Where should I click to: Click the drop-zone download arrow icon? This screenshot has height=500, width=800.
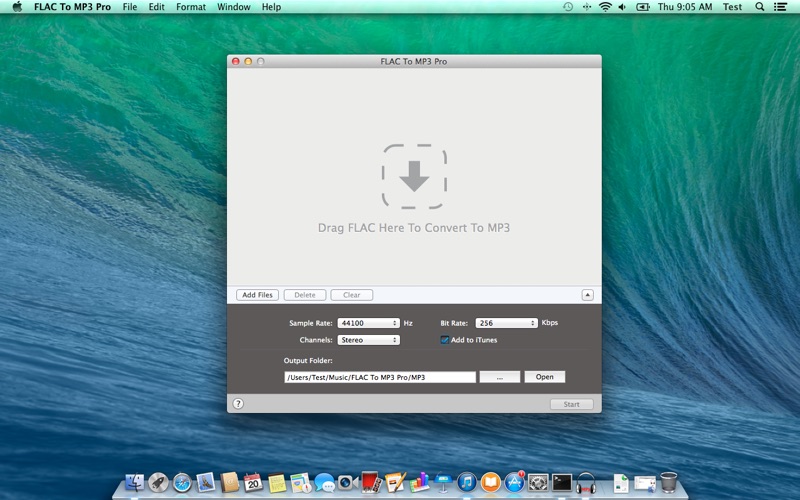pos(414,177)
